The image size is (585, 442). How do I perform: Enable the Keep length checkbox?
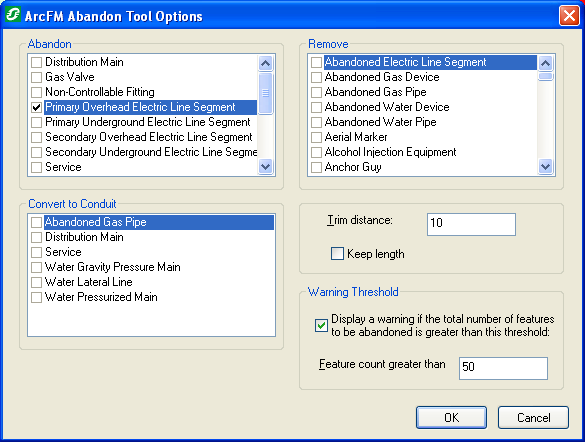click(337, 254)
